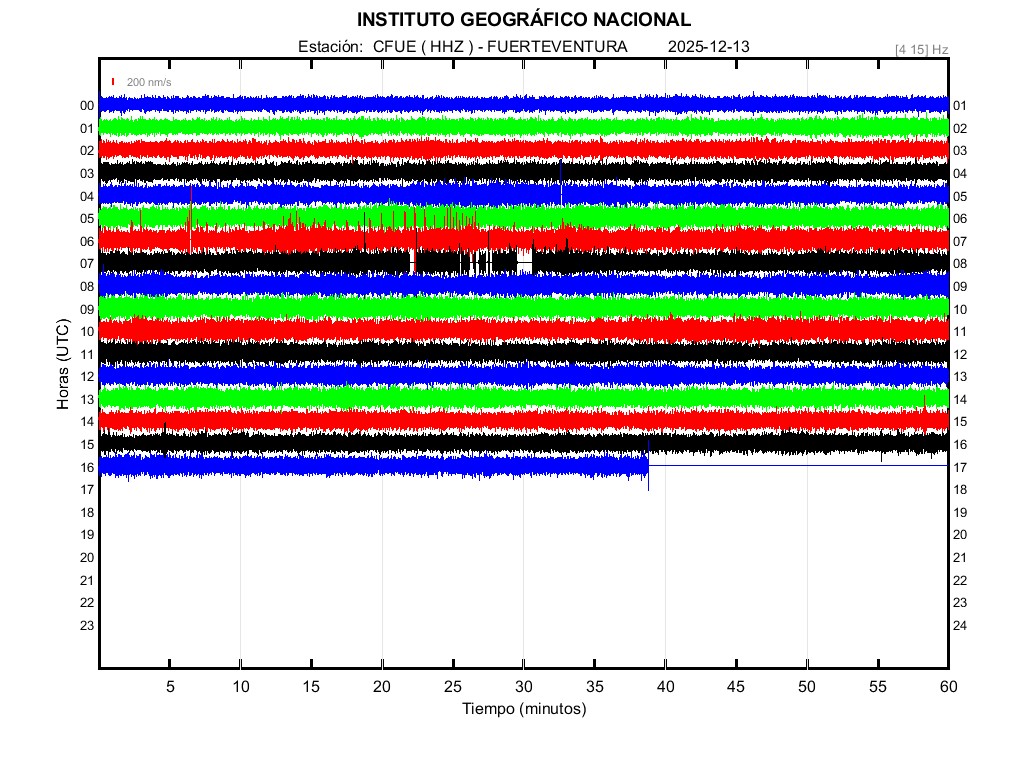Click the 5 minute tick label
1024x768 pixels.
(170, 687)
